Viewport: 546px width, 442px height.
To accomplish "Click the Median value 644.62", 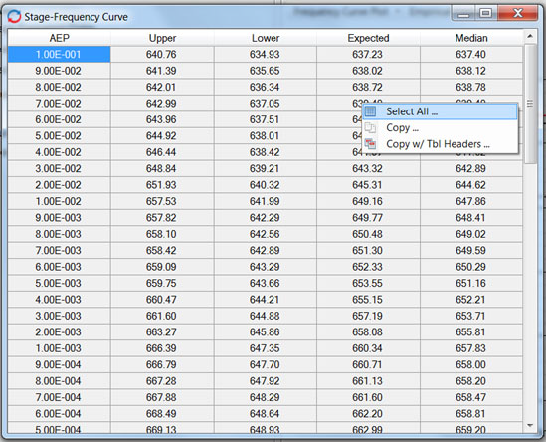I will pos(470,185).
